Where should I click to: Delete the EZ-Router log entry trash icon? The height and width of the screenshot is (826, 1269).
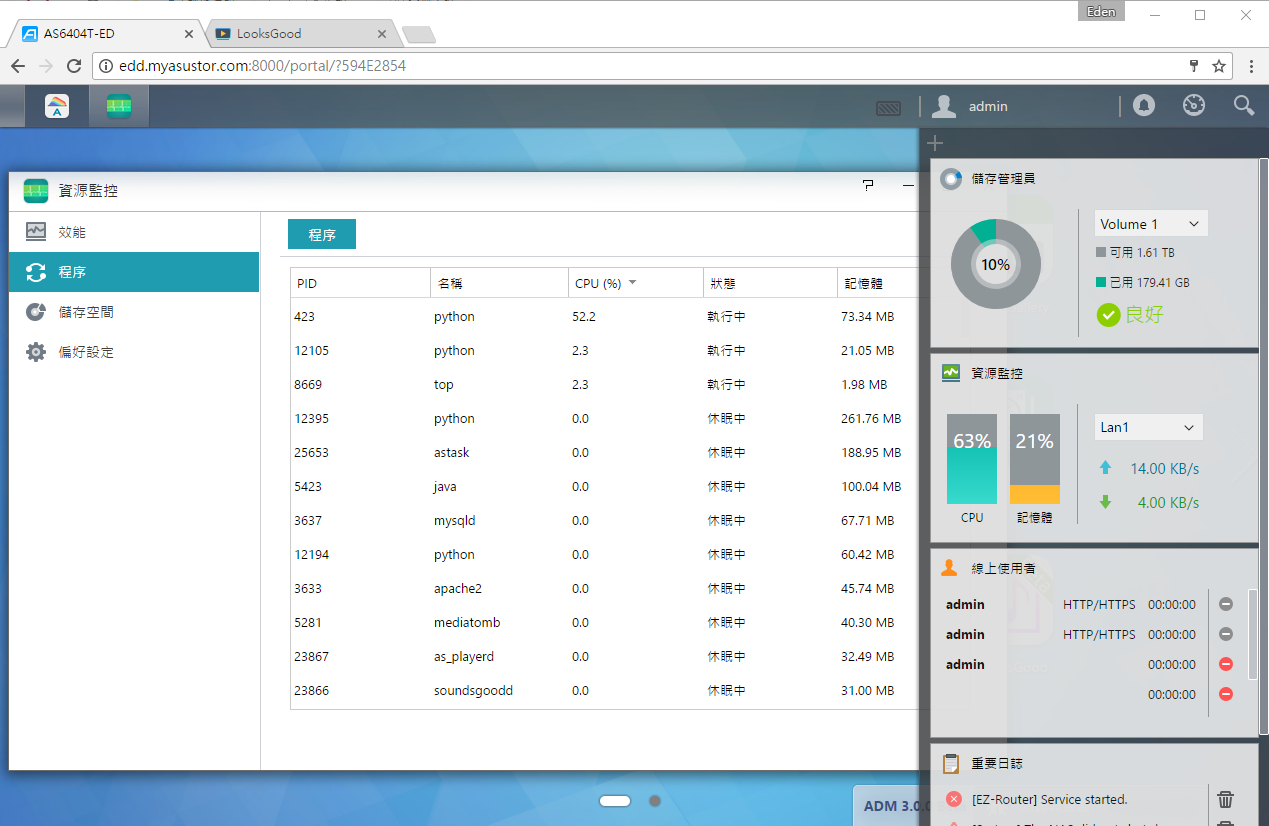1225,799
